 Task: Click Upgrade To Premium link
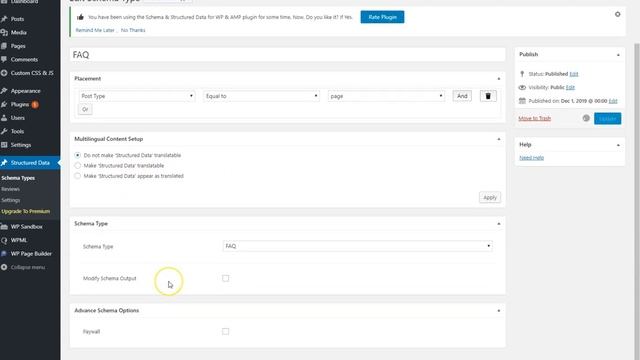(x=25, y=211)
